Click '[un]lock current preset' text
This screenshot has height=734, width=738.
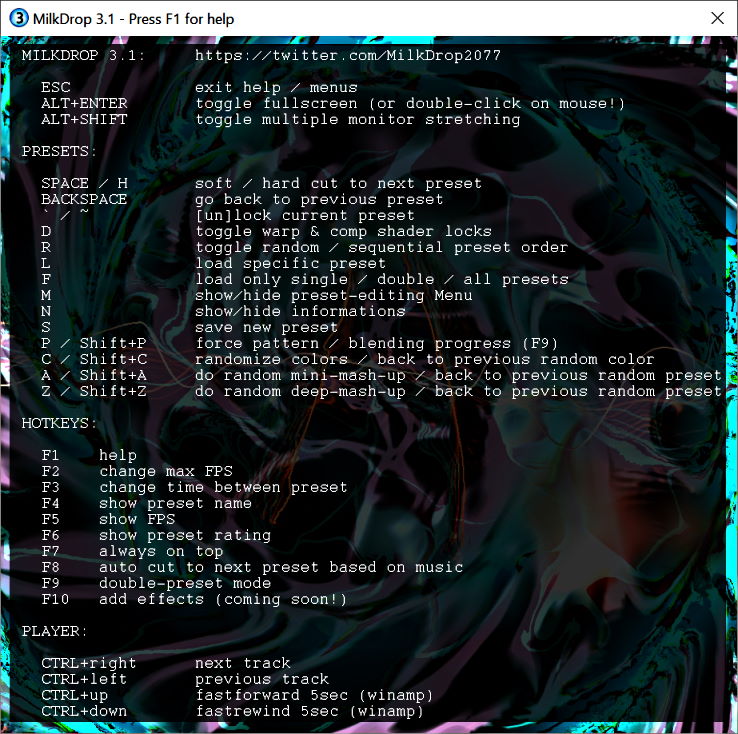pyautogui.click(x=305, y=215)
